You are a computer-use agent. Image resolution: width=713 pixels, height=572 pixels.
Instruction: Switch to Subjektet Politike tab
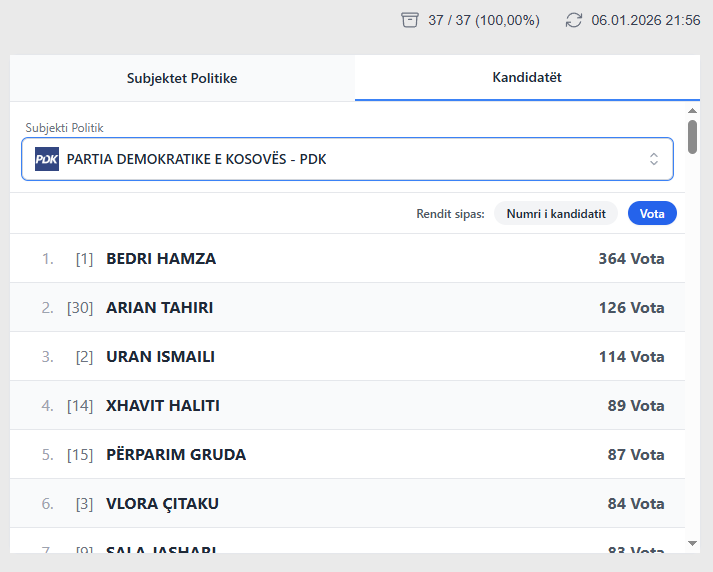(x=182, y=78)
